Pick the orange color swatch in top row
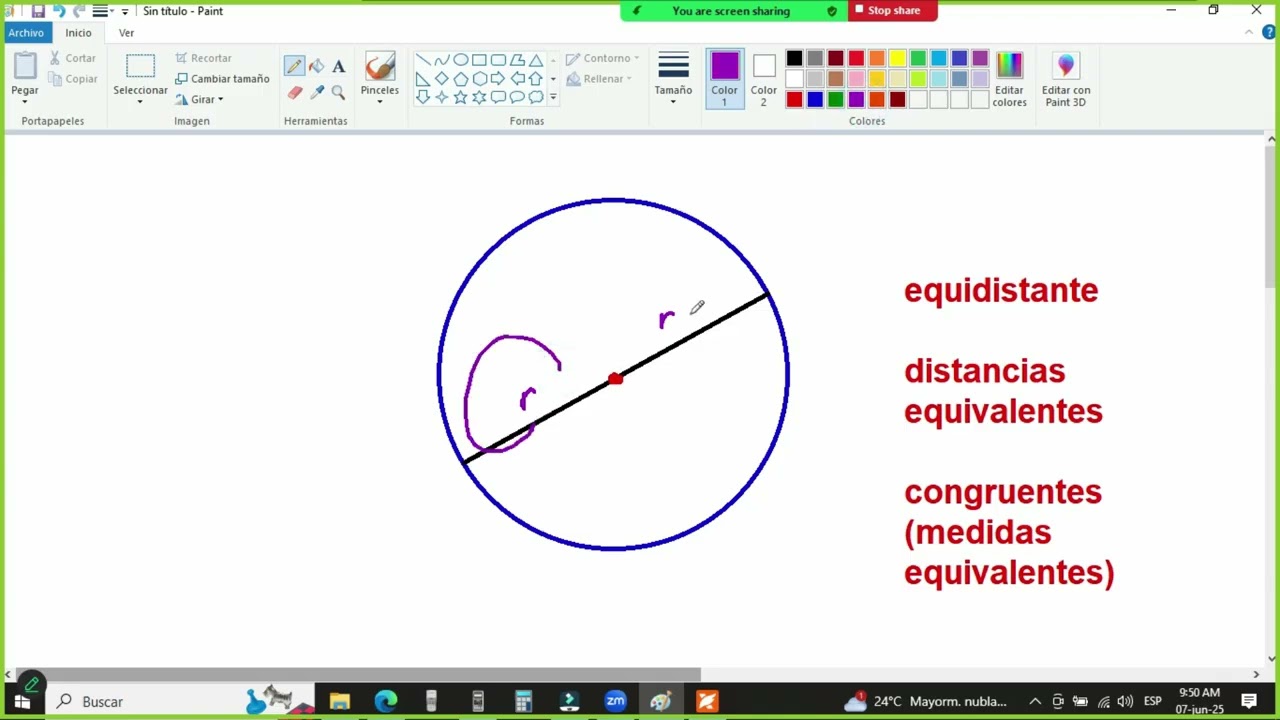 click(x=877, y=58)
